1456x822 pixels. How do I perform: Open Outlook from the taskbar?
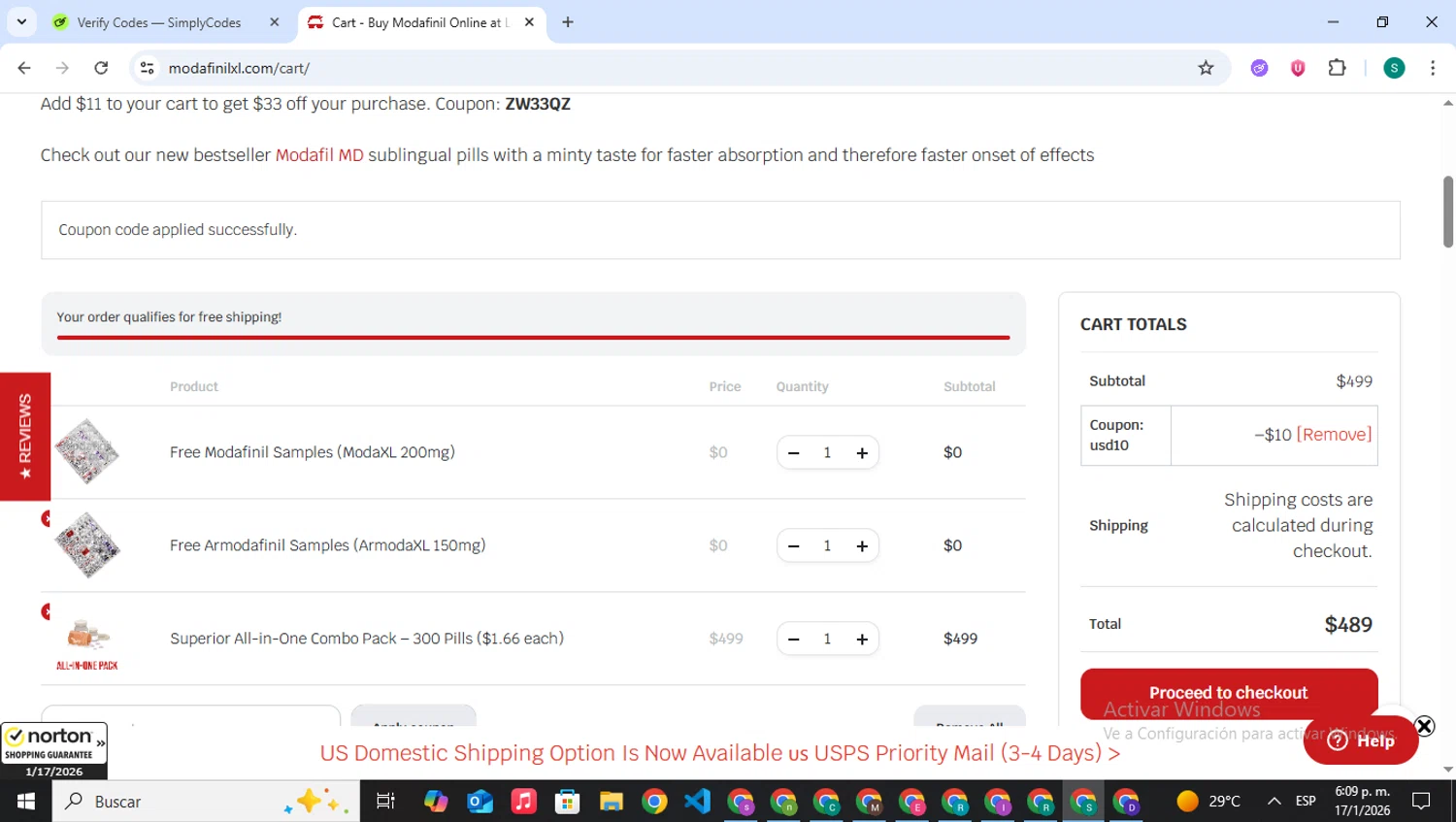tap(480, 802)
